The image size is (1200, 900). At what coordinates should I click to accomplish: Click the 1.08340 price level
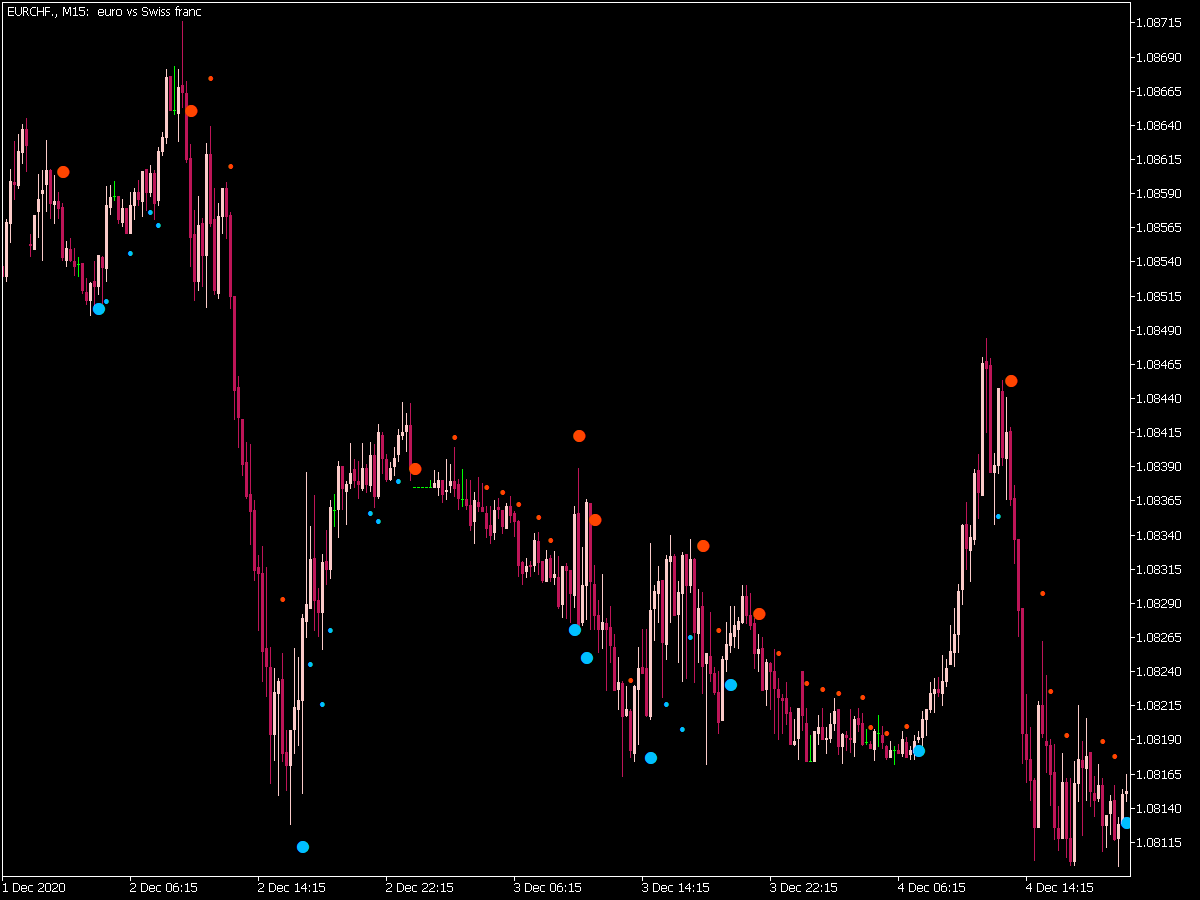click(x=1160, y=535)
